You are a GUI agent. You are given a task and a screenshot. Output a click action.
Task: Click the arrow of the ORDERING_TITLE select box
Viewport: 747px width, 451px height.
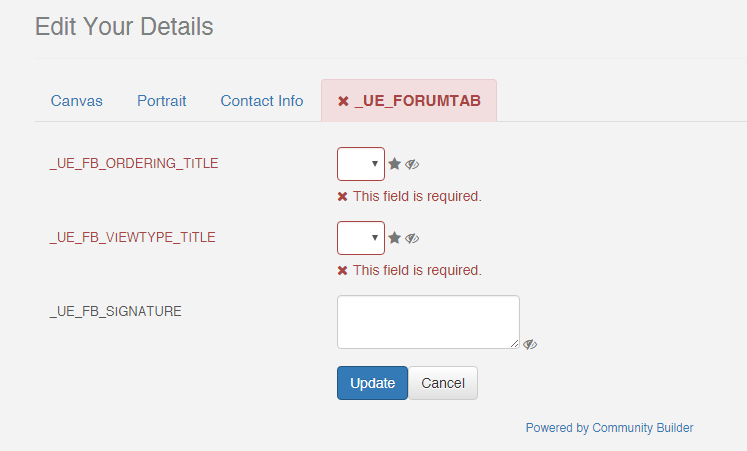(x=375, y=164)
